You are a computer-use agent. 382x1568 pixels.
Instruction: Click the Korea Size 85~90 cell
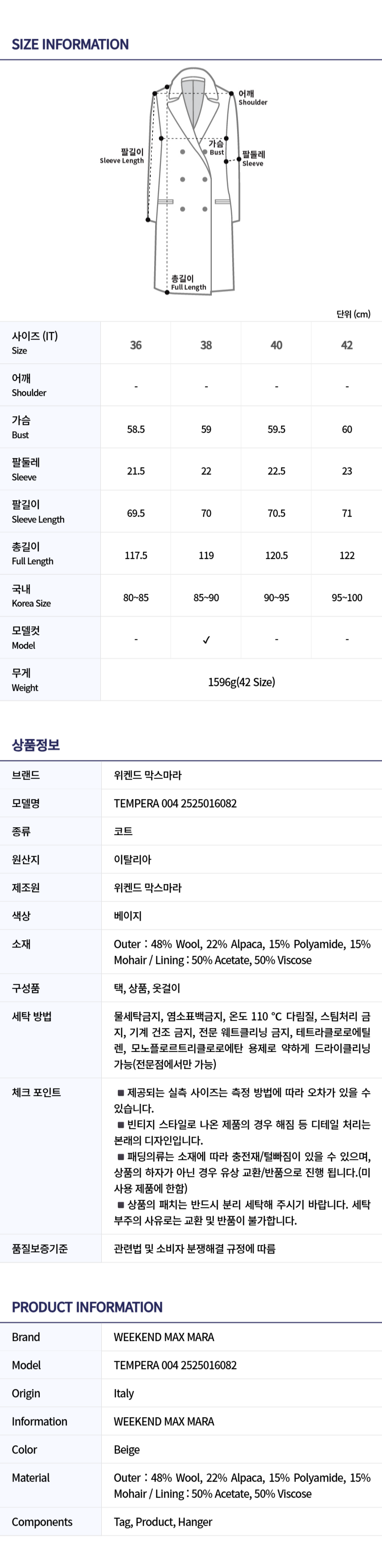206,598
